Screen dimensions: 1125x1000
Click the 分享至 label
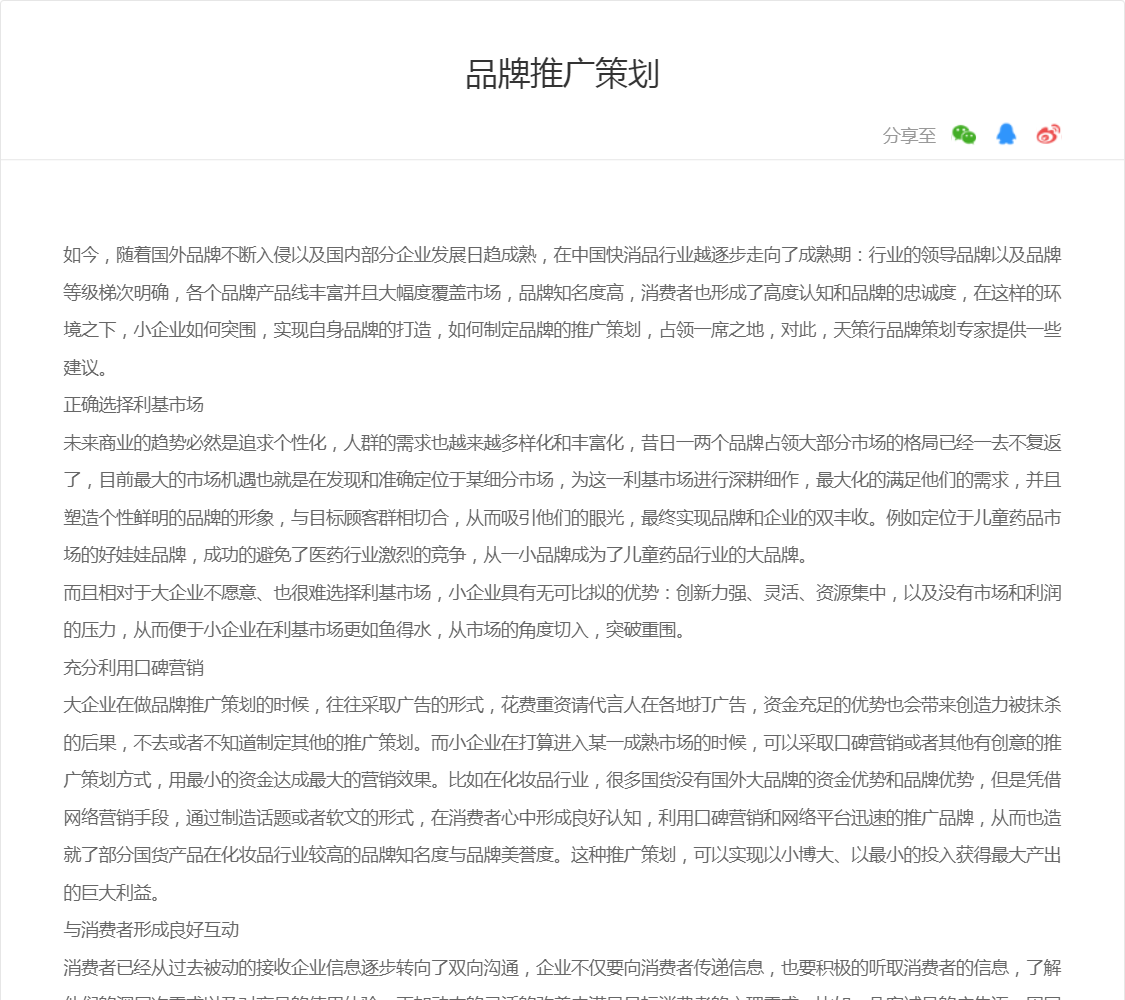909,136
